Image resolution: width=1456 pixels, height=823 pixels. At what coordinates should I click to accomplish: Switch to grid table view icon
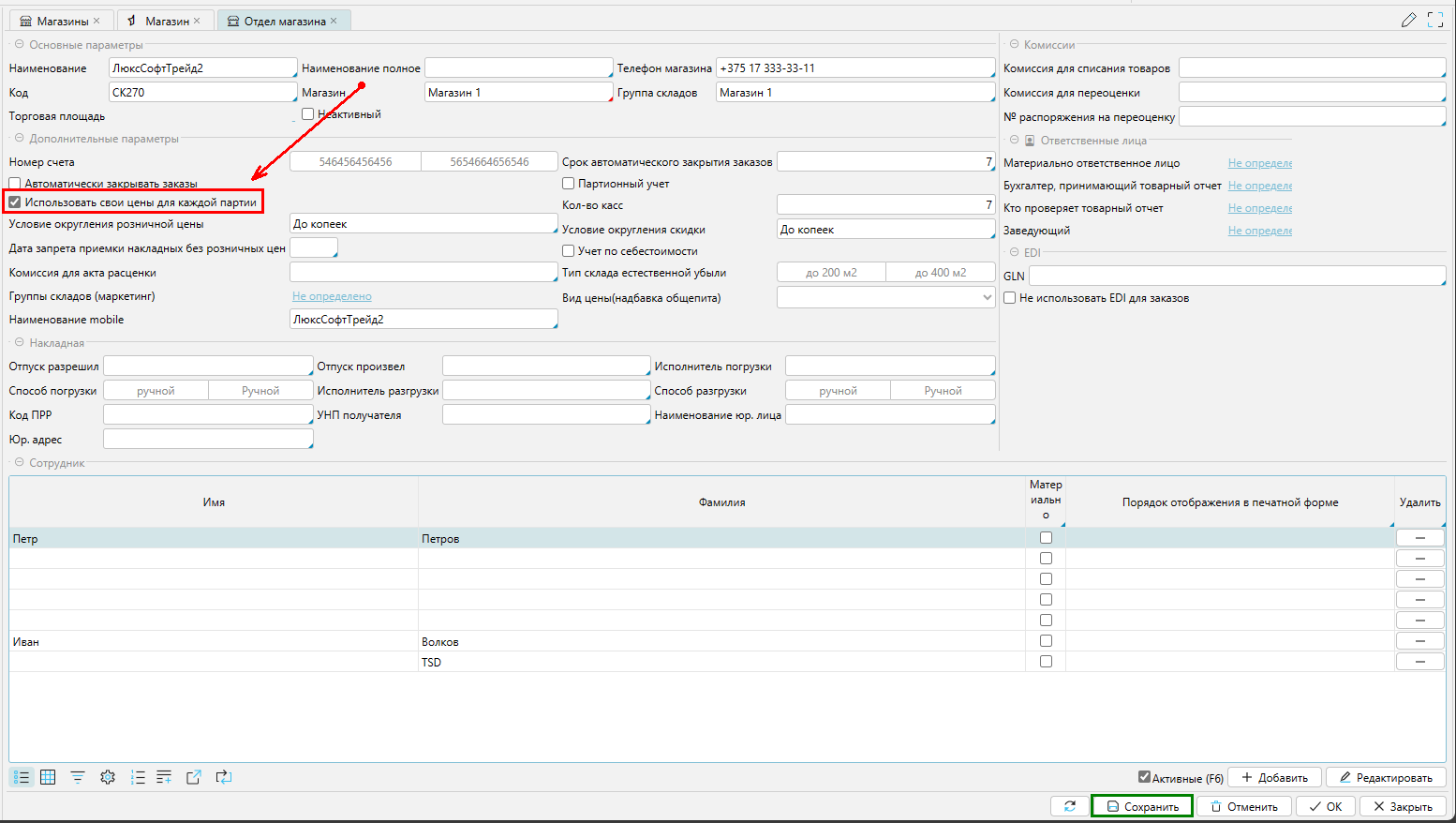[x=48, y=777]
